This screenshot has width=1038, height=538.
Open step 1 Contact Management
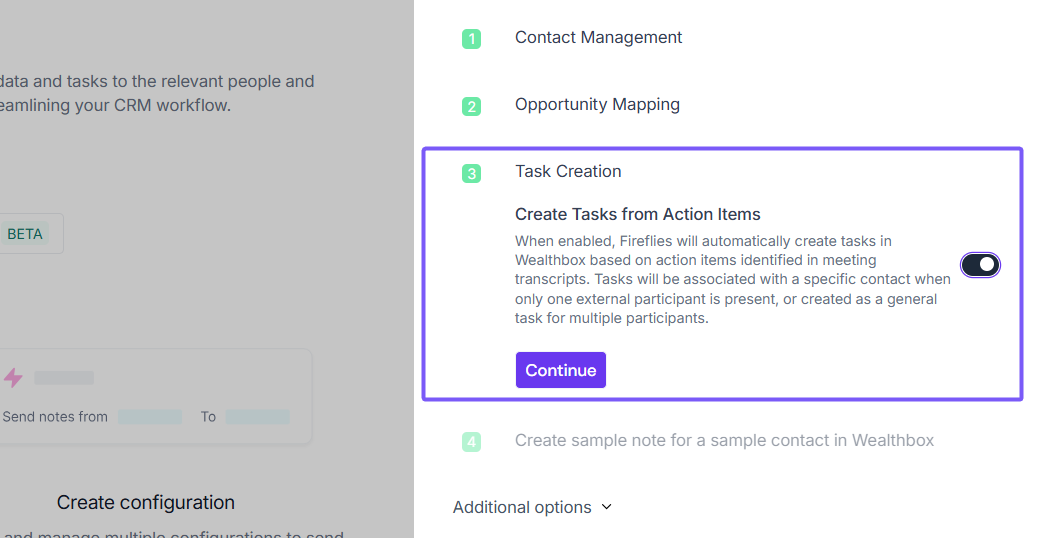[x=598, y=38]
